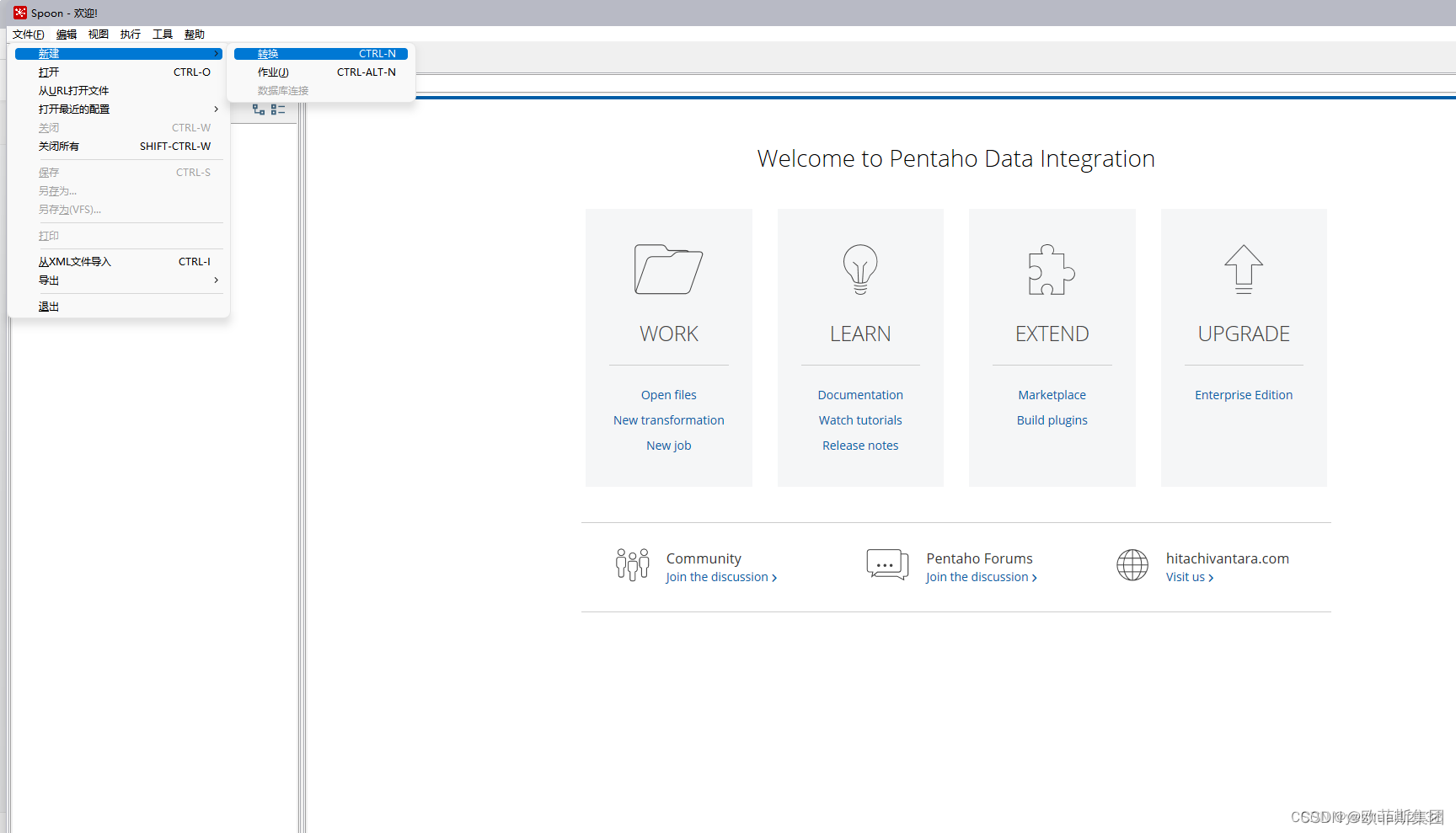Open the Release notes link

[x=860, y=446]
